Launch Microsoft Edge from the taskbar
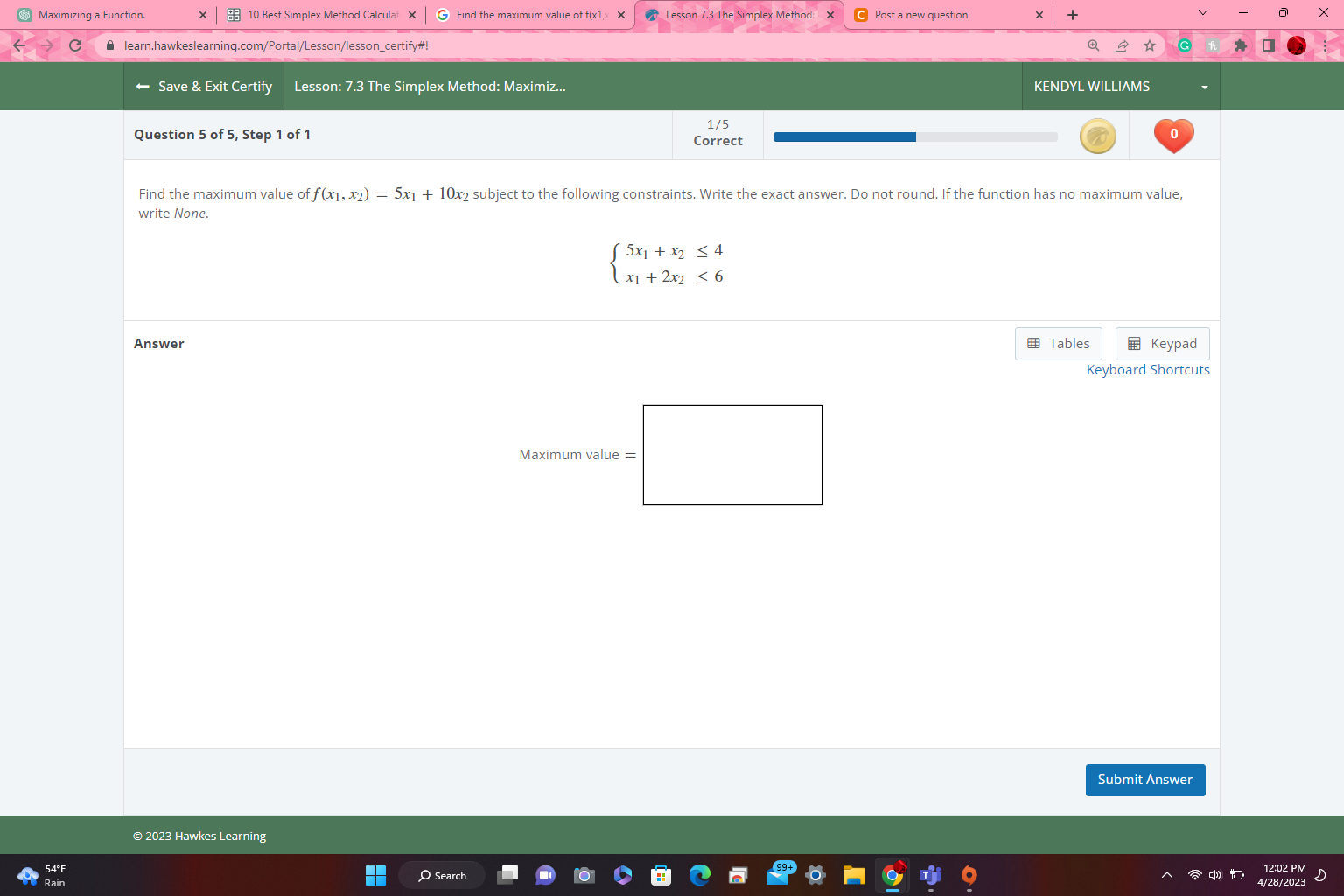The image size is (1344, 896). click(x=700, y=875)
